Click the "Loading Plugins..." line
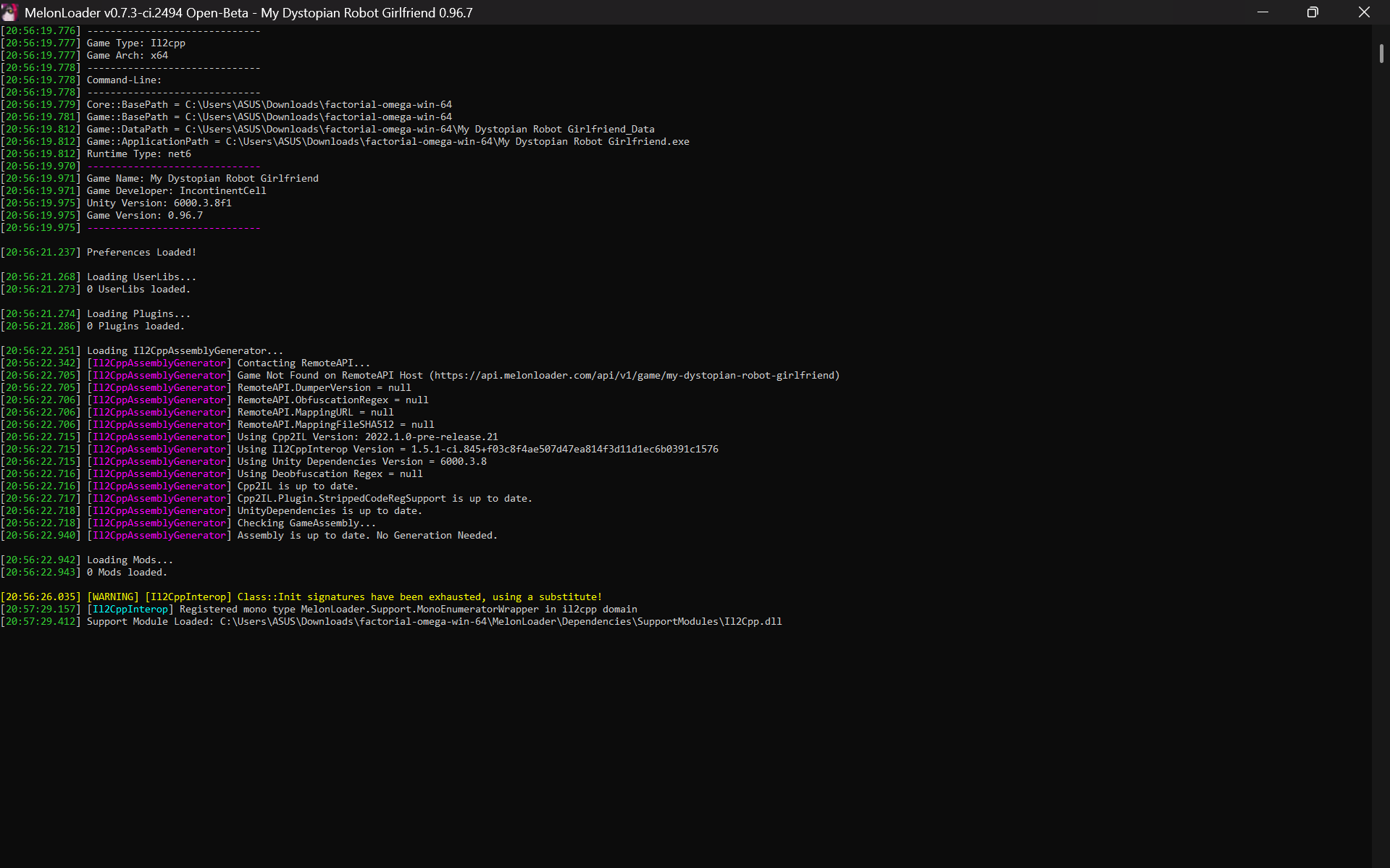 96,313
